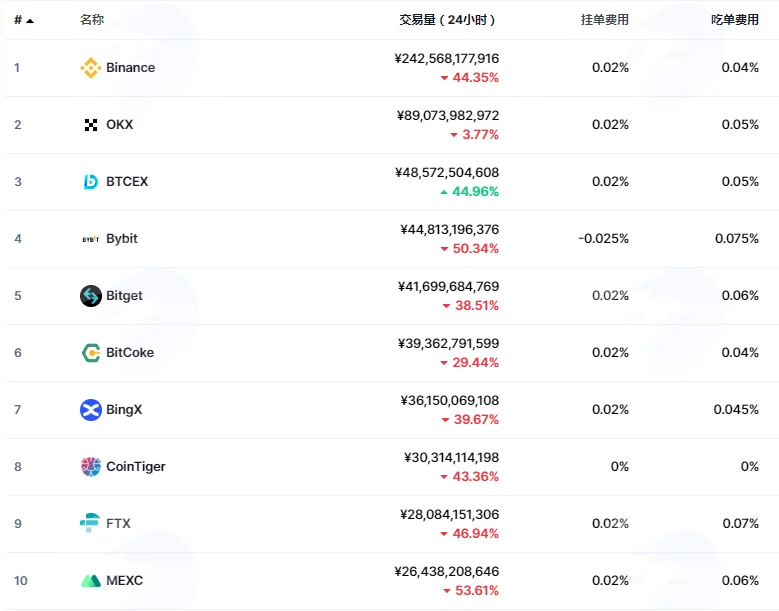Click Bybit taker fee 0.075%
The width and height of the screenshot is (779, 611).
click(737, 239)
